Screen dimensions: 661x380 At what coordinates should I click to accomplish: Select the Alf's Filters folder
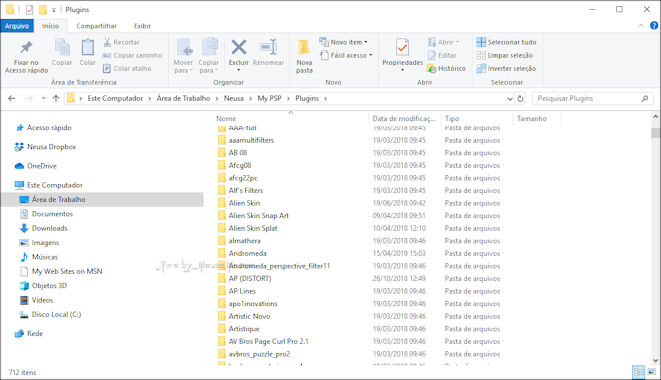coord(246,190)
